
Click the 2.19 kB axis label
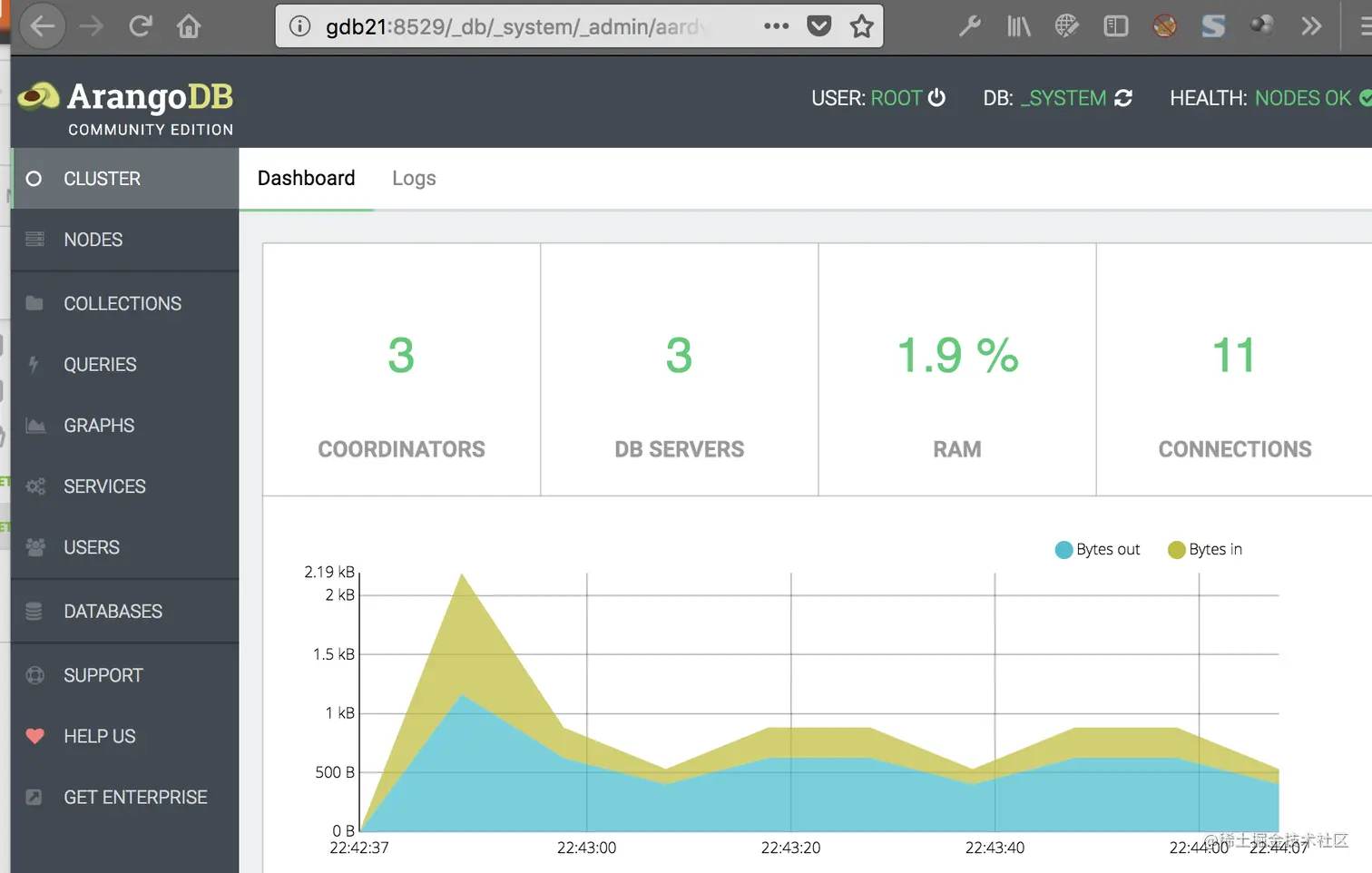329,572
